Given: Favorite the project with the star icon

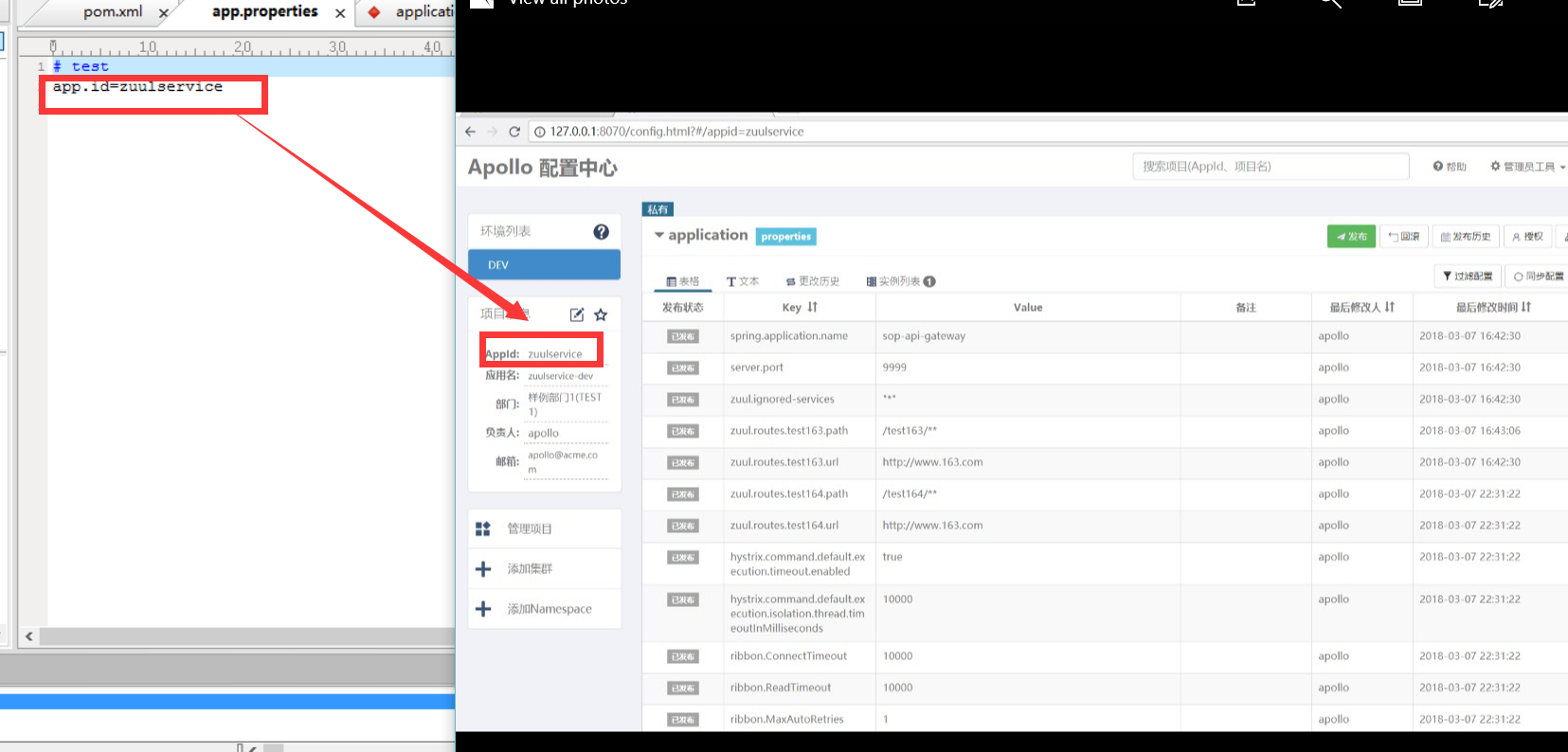Looking at the screenshot, I should click(x=601, y=314).
